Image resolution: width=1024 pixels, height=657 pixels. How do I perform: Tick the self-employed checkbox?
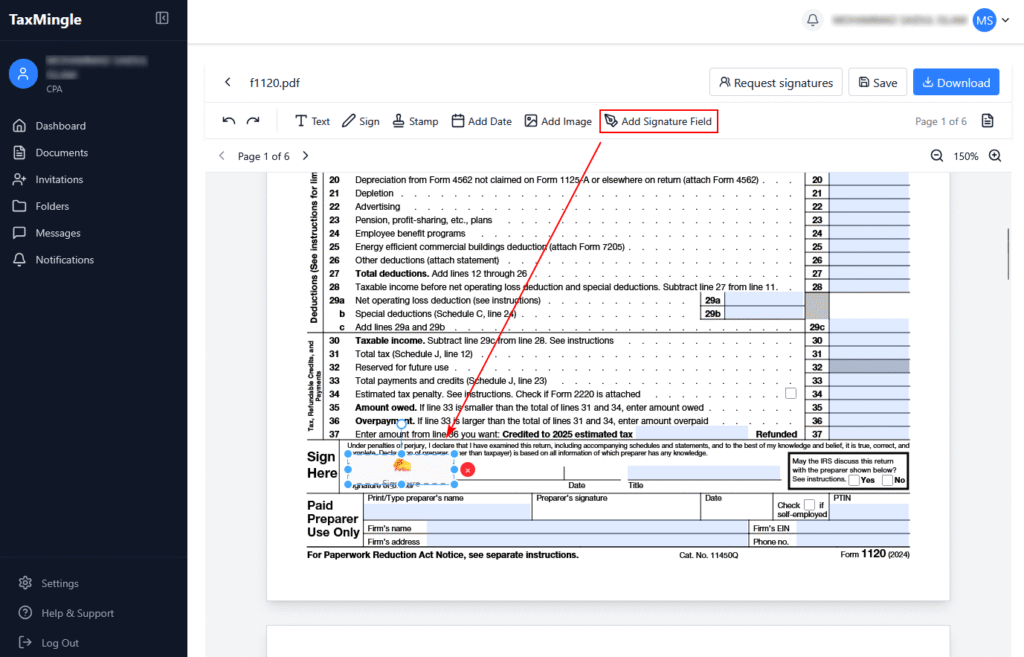(x=809, y=505)
